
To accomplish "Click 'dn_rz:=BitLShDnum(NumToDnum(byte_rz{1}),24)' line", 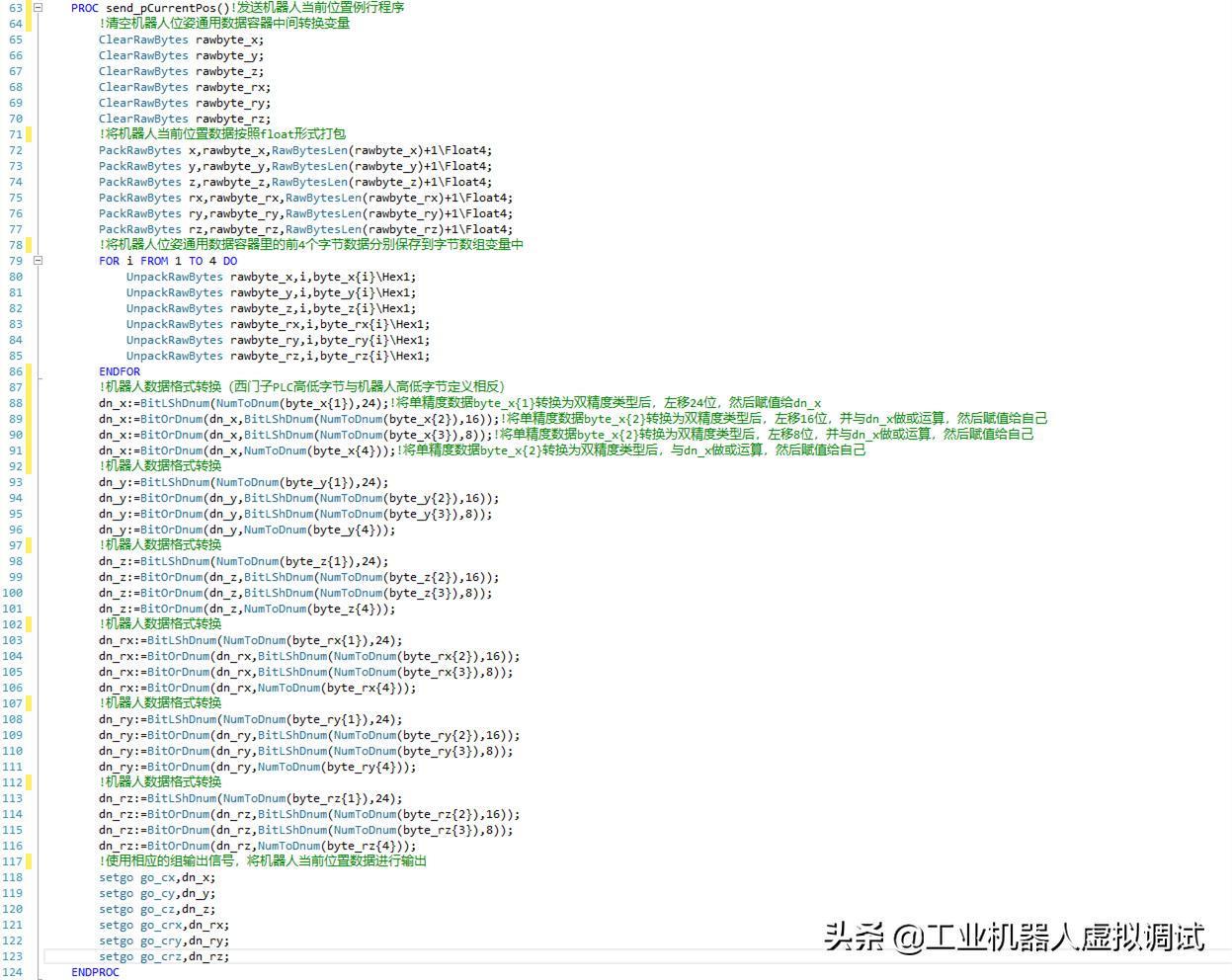I will 251,798.
